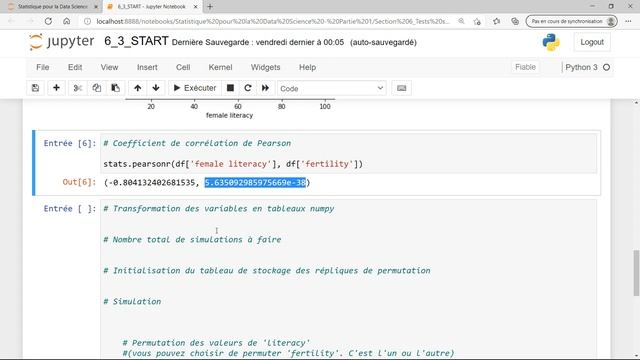This screenshot has height=360, width=640.
Task: Open the View menu
Action: point(109,67)
